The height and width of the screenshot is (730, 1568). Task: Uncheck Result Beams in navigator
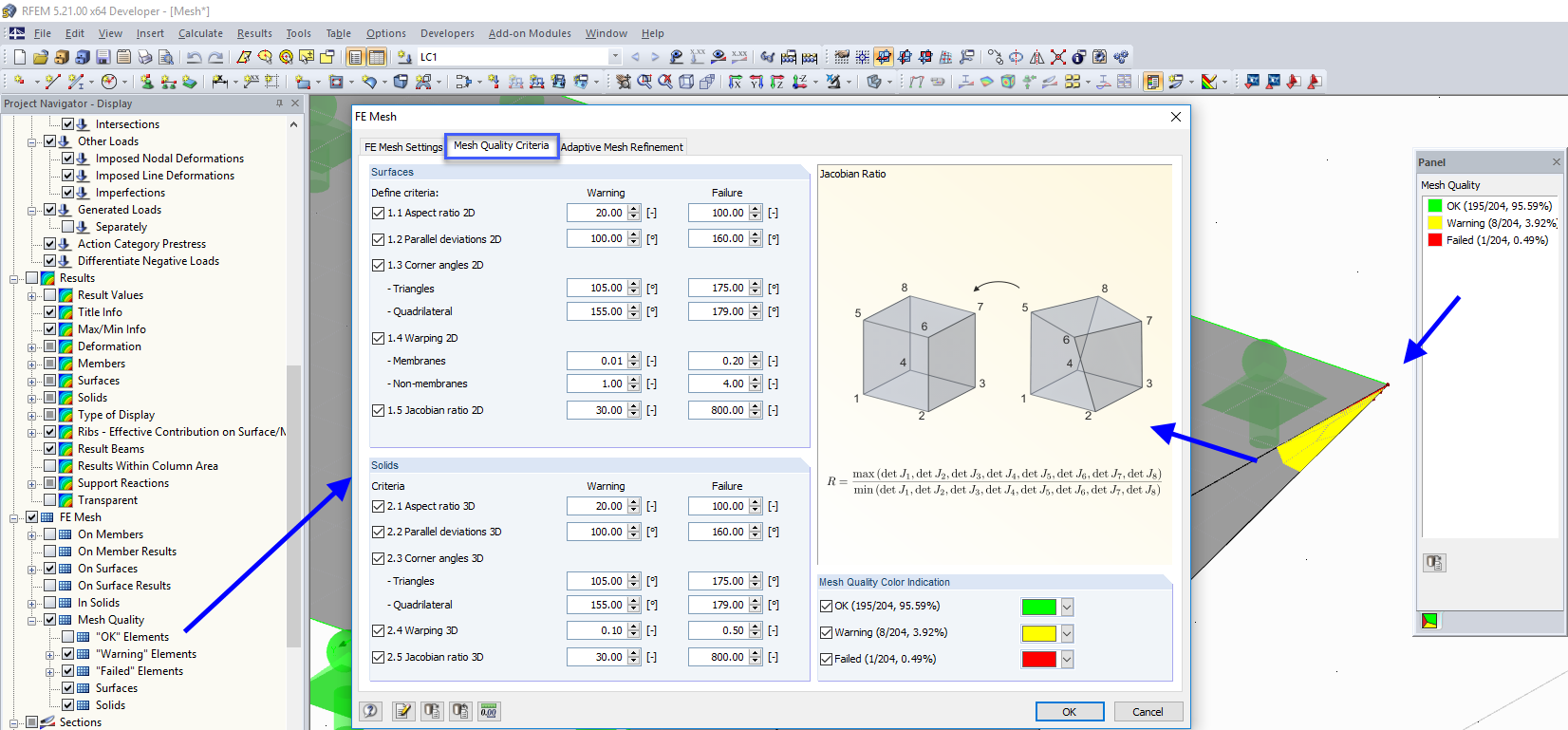tap(49, 449)
